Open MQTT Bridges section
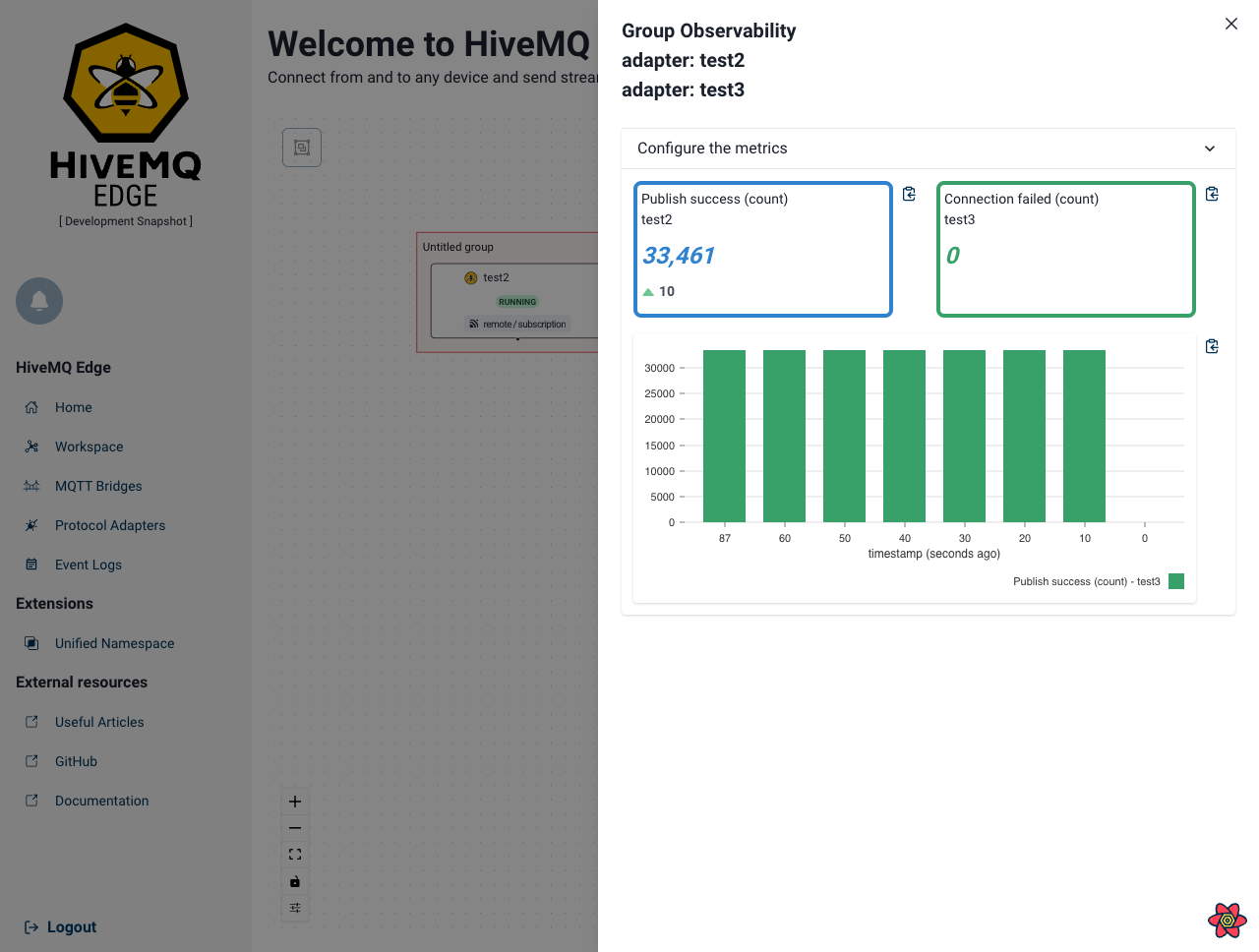The image size is (1259, 952). pyautogui.click(x=98, y=486)
